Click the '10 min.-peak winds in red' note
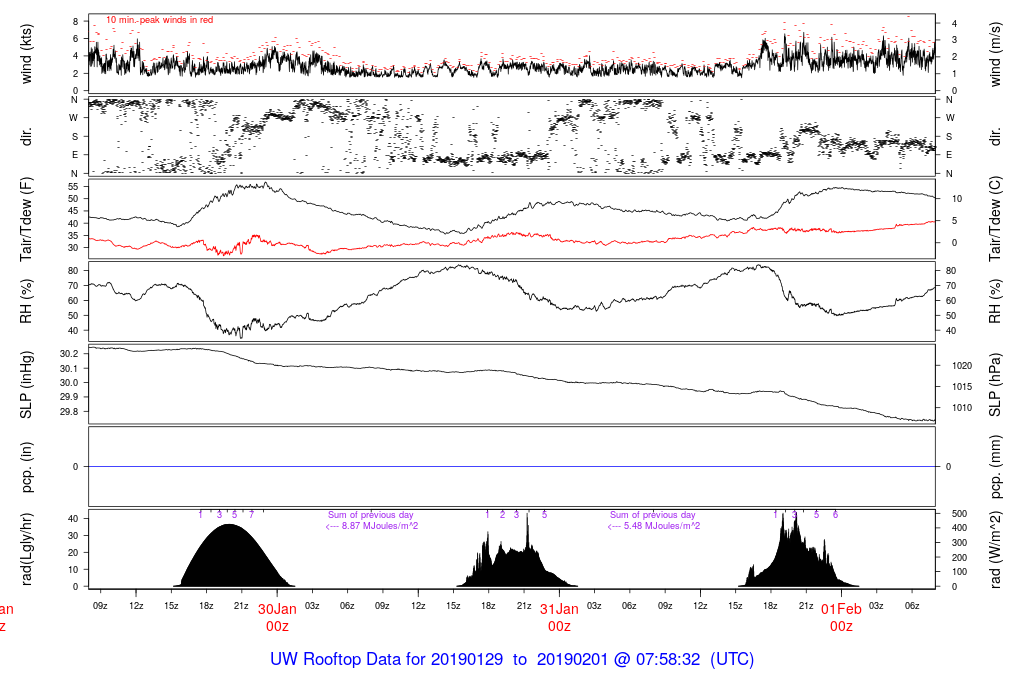The height and width of the screenshot is (700, 1024). [x=159, y=20]
